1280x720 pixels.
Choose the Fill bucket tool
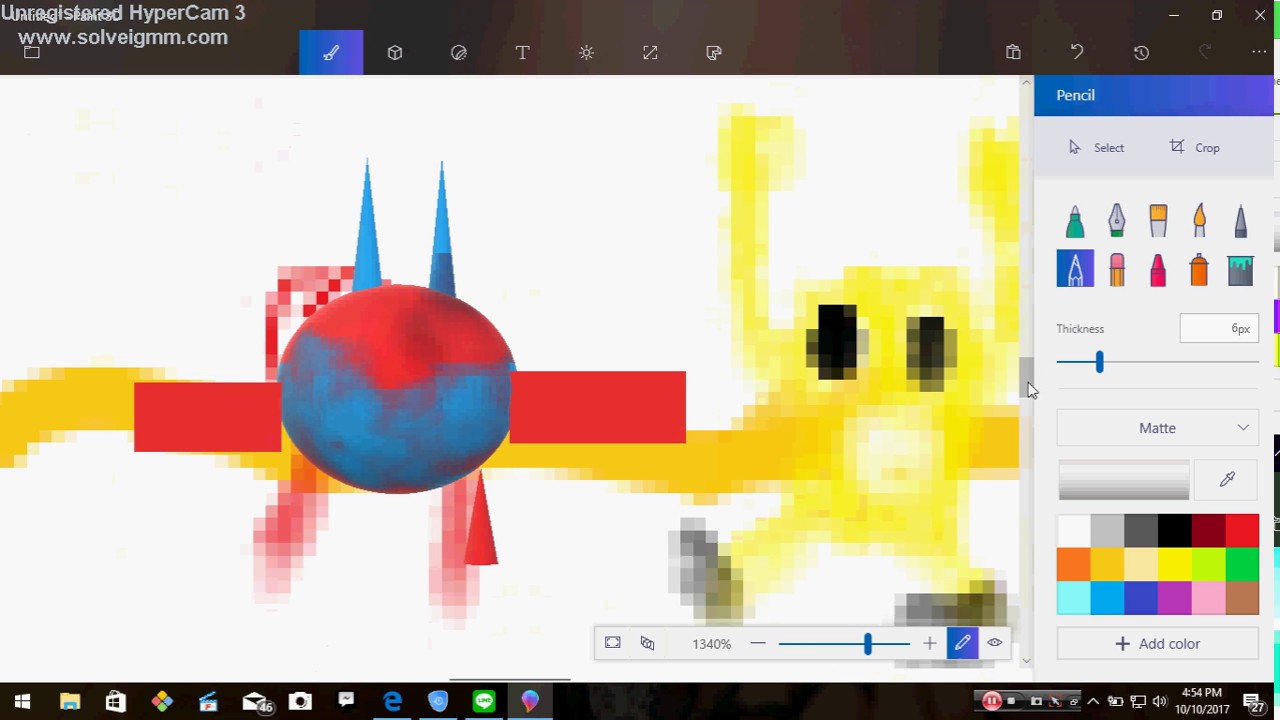(1241, 269)
